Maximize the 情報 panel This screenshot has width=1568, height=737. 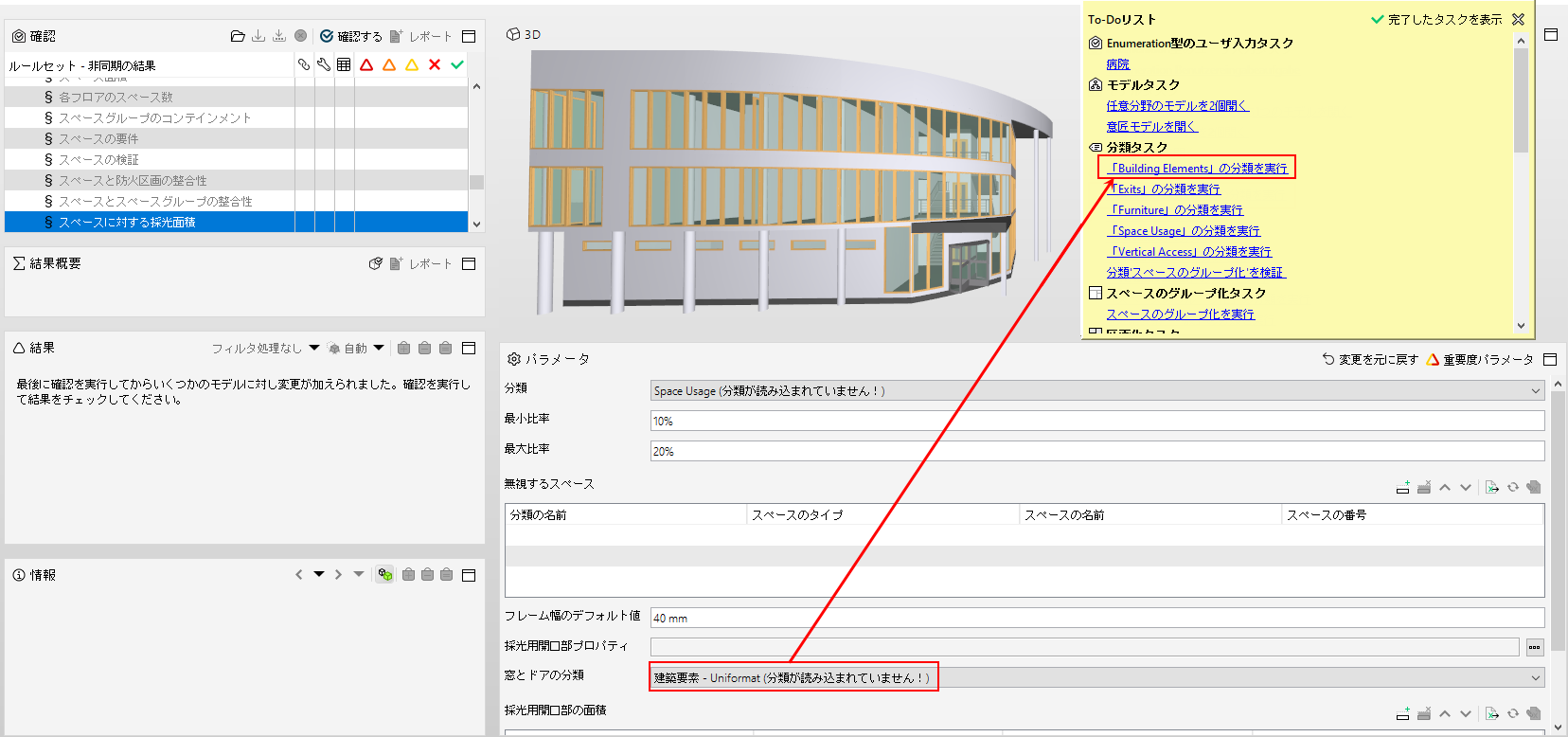tap(469, 575)
